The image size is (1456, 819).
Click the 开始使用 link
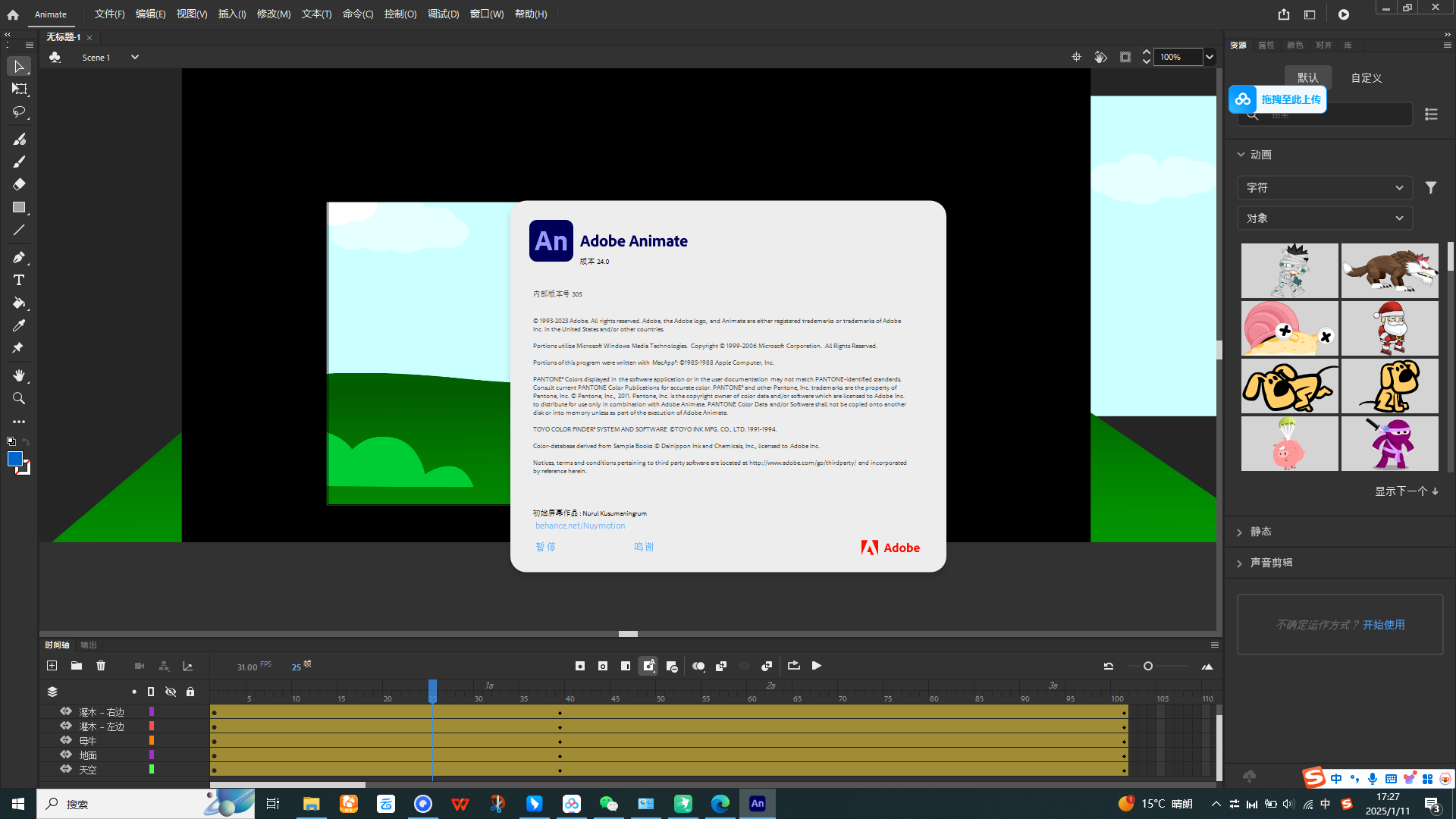click(1384, 625)
